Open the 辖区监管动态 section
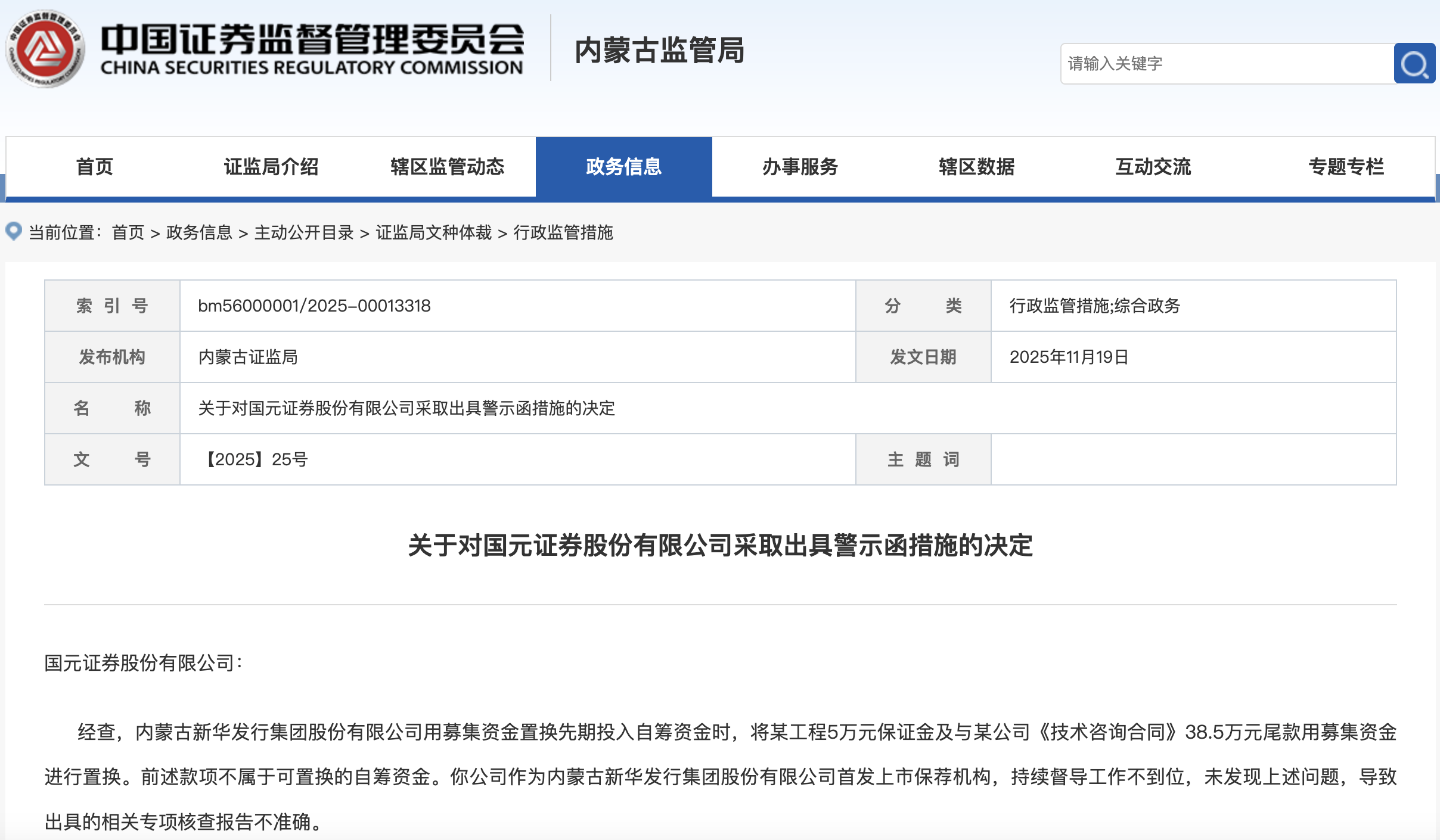This screenshot has width=1440, height=840. tap(448, 167)
